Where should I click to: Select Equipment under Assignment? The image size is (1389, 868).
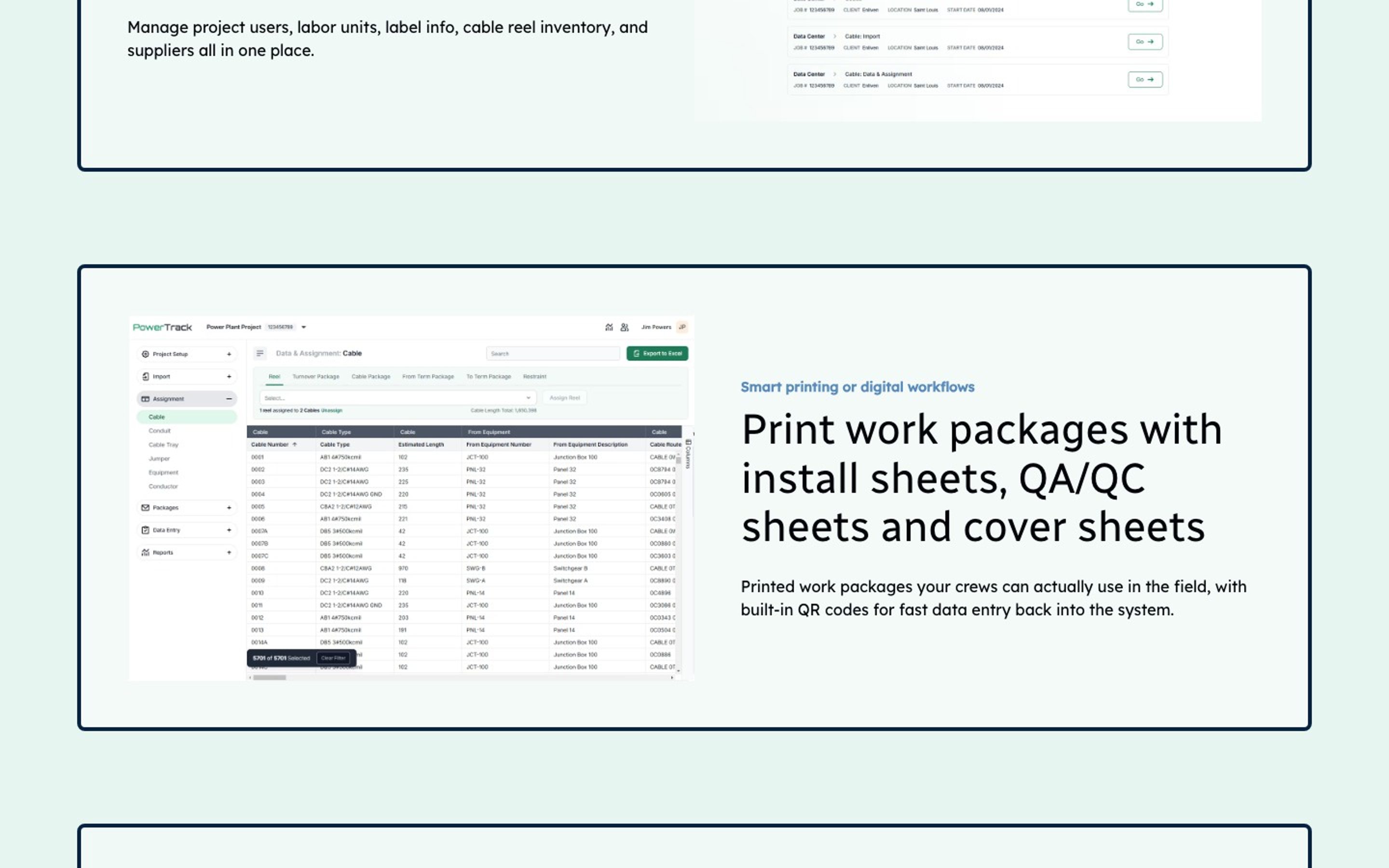163,473
